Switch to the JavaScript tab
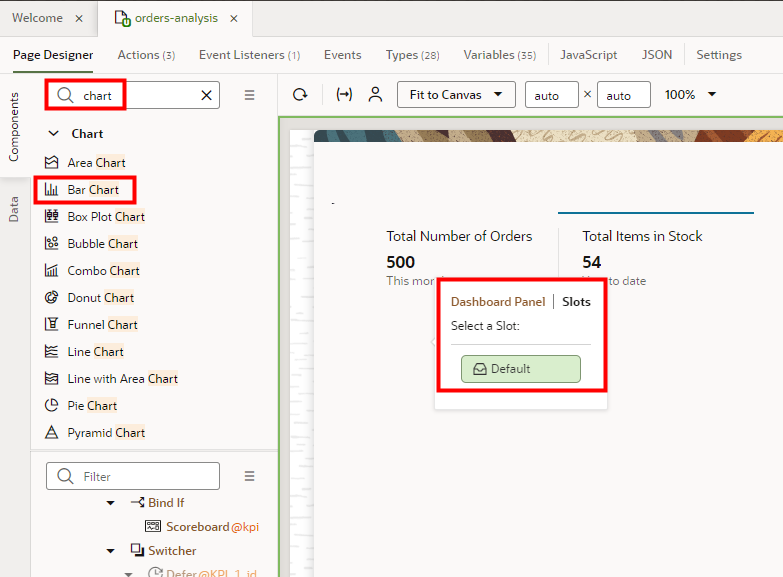 [589, 54]
